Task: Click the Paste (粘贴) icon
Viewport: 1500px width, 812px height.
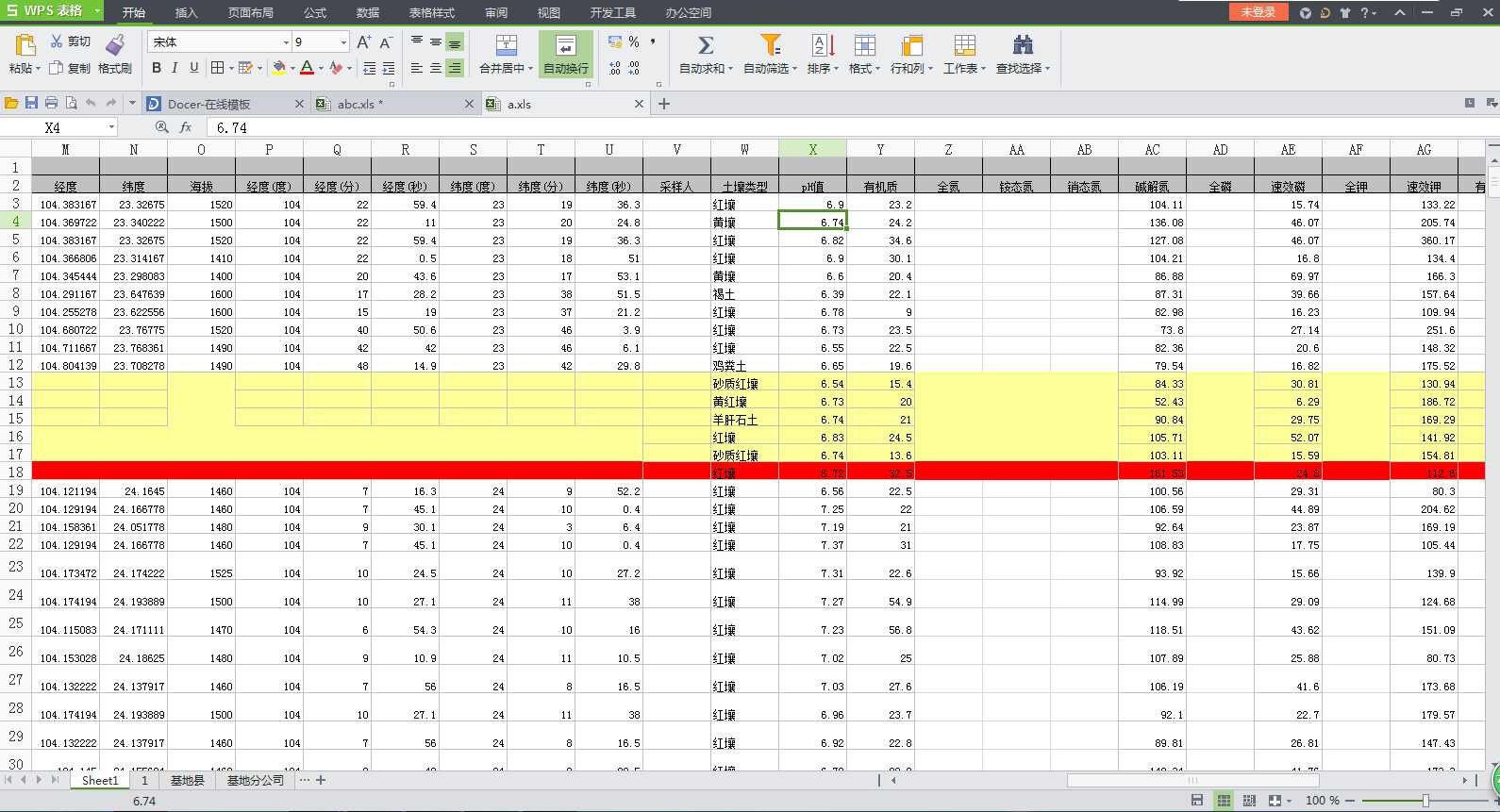Action: (25, 44)
